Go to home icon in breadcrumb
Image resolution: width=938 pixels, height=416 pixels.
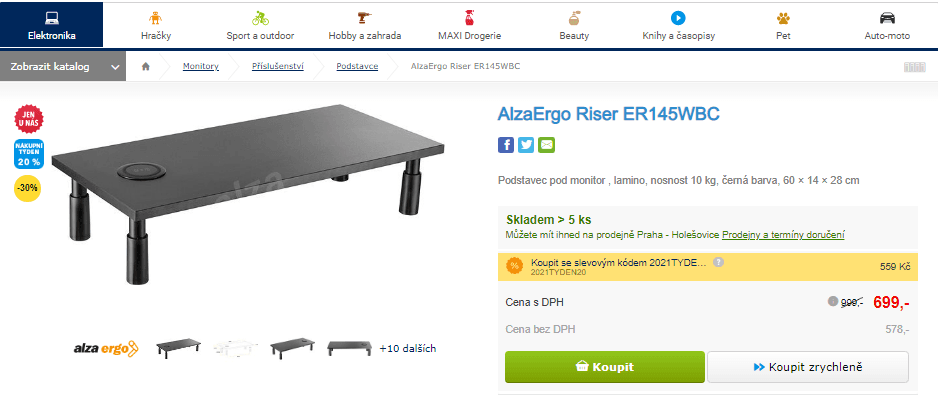pos(145,66)
